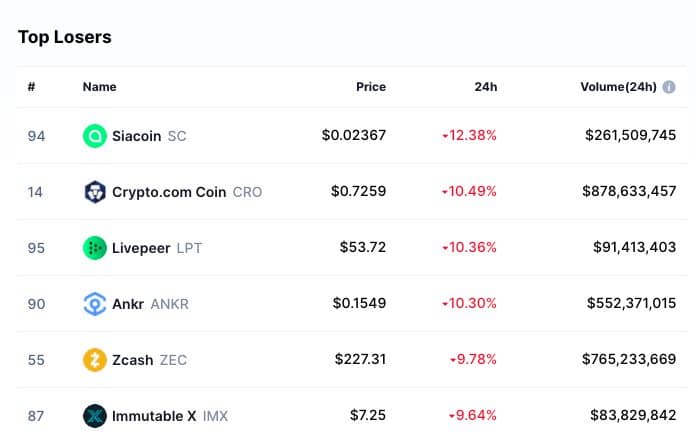Screen dimensions: 696x436
Task: Open the Ankr name link
Action: click(x=127, y=304)
